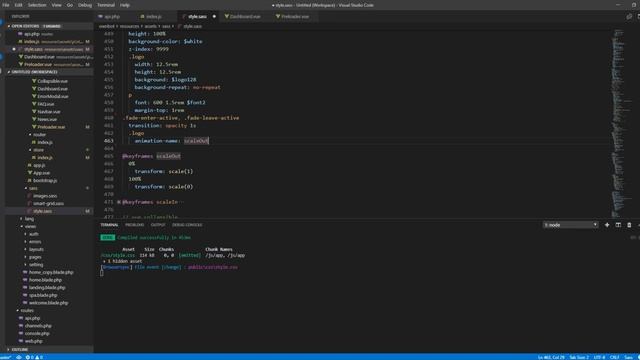Collapse the Open Editors section
Image resolution: width=640 pixels, height=360 pixels.
(x=49, y=26)
